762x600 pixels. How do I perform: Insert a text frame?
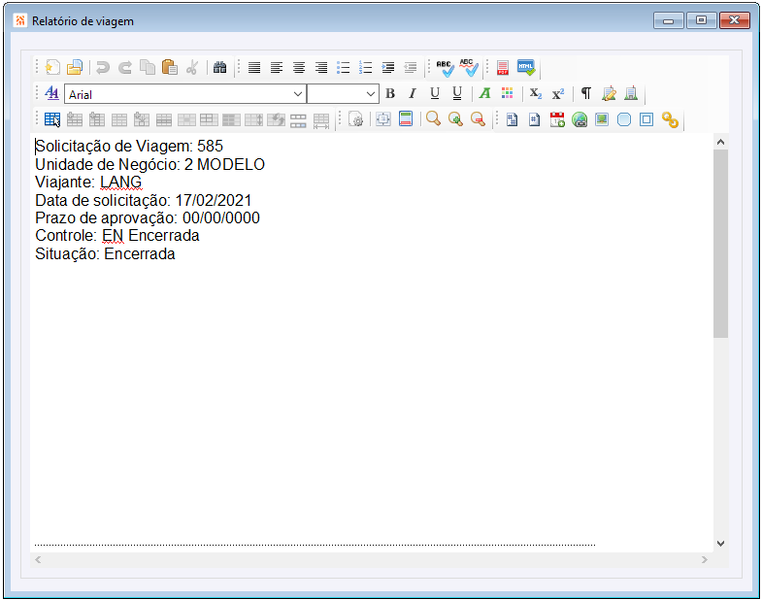click(646, 120)
